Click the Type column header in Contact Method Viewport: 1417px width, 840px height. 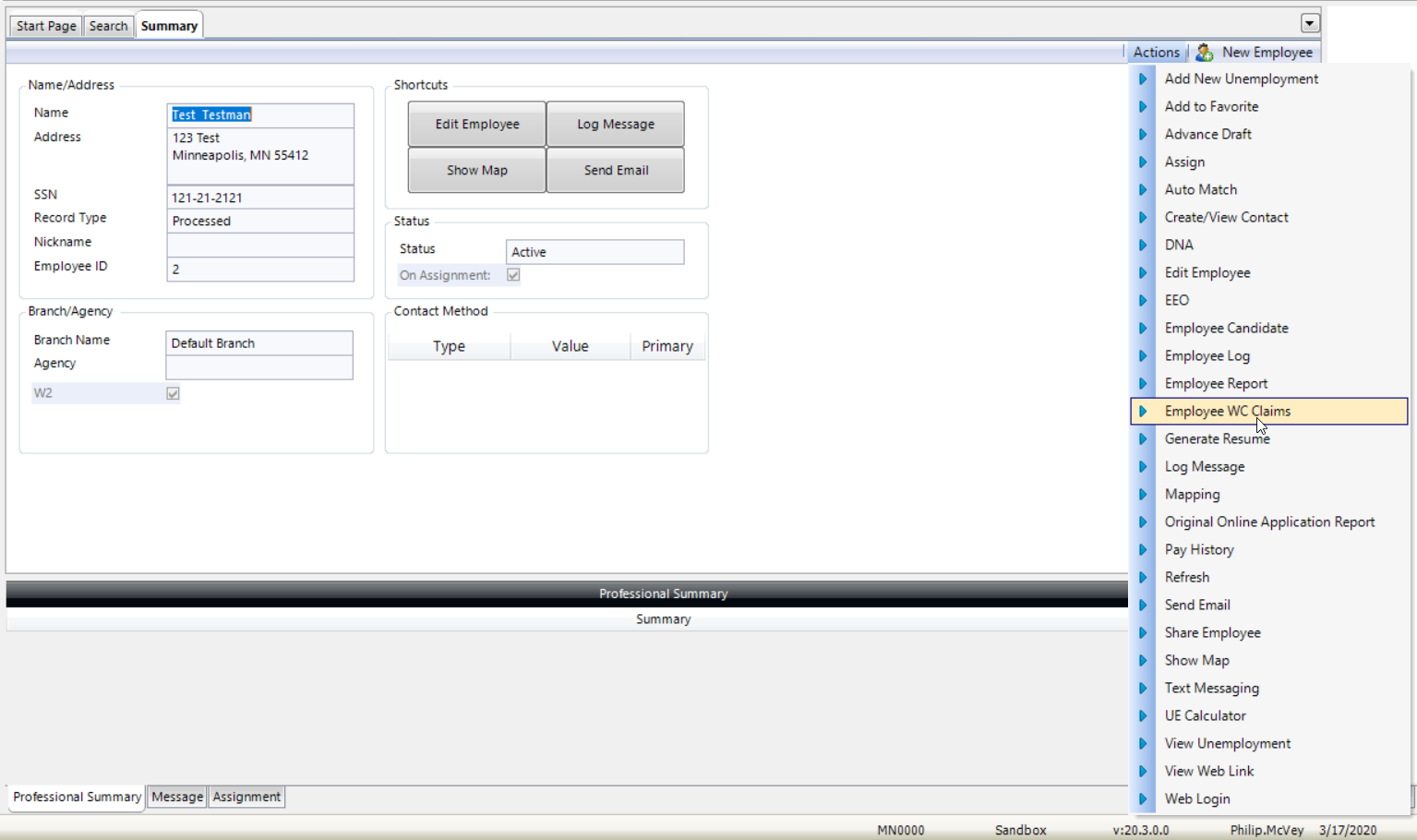pos(450,346)
